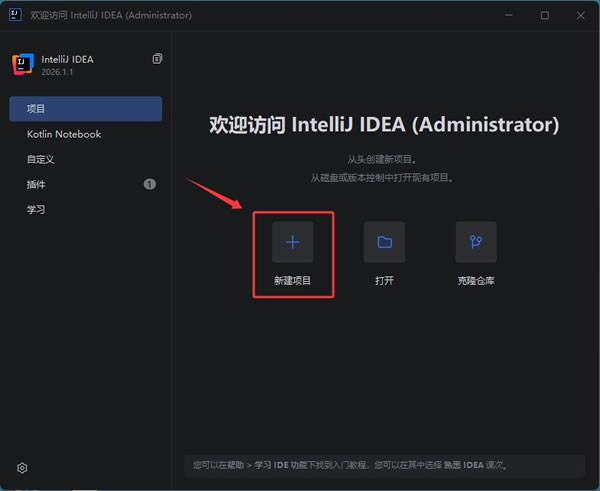Image resolution: width=600 pixels, height=491 pixels.
Task: Click the Clone Repository branch icon
Action: (x=476, y=242)
